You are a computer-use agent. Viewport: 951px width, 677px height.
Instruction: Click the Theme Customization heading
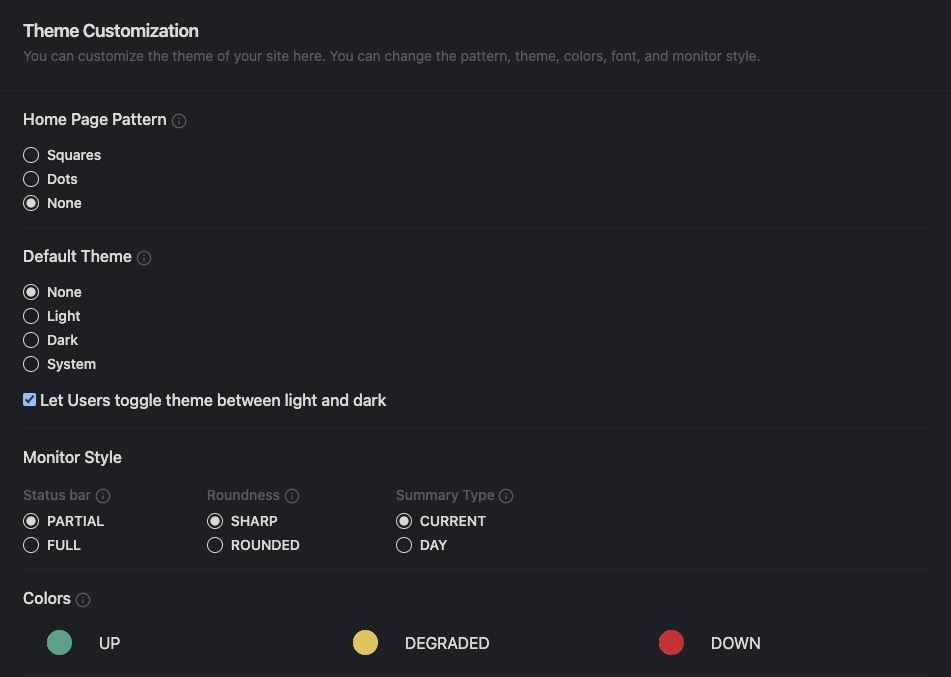coord(110,31)
